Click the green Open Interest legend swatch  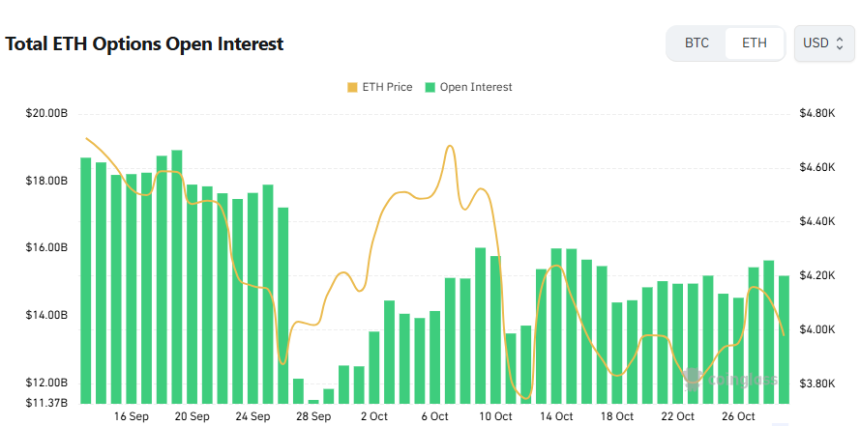[x=430, y=87]
